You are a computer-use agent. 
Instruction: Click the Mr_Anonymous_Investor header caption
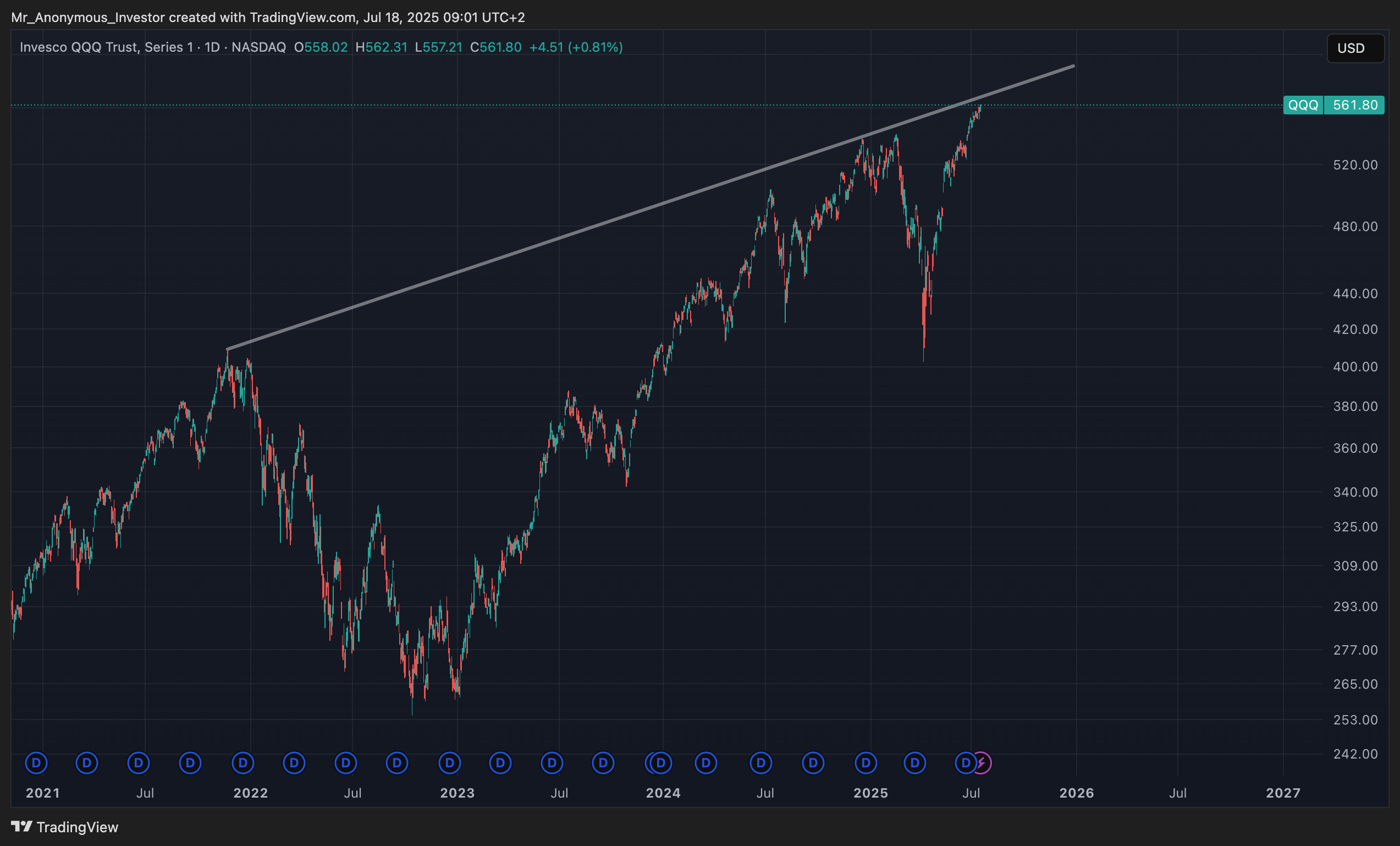(x=268, y=18)
